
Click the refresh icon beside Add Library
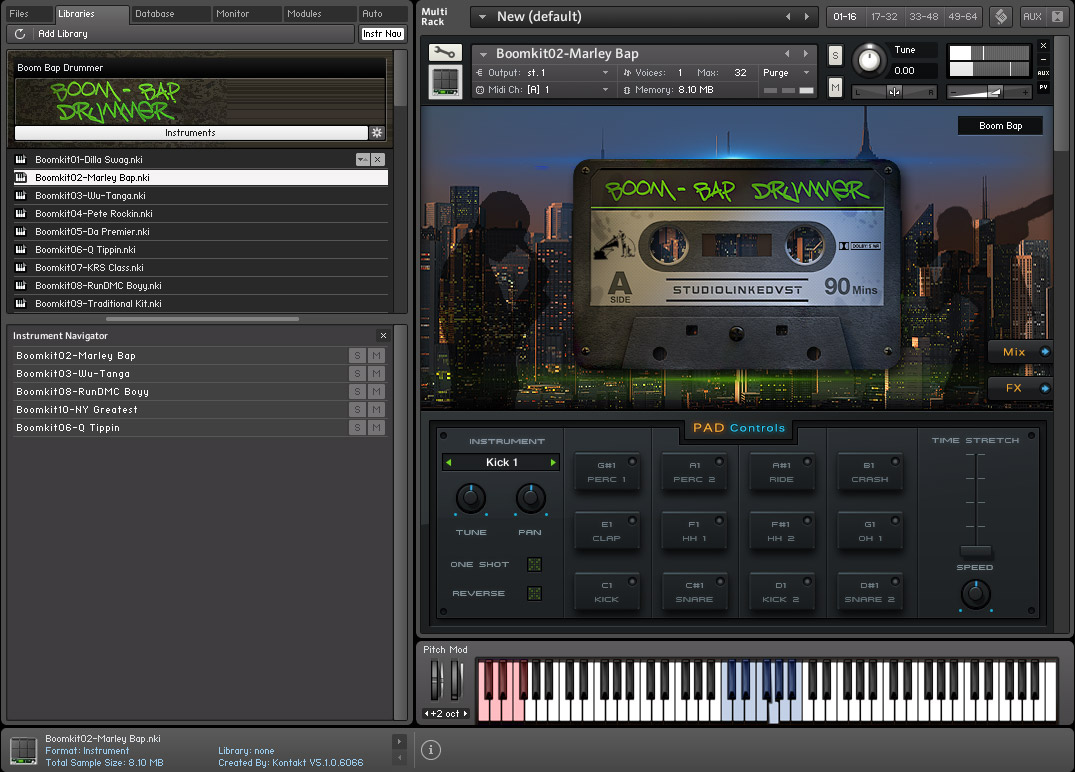tap(20, 34)
